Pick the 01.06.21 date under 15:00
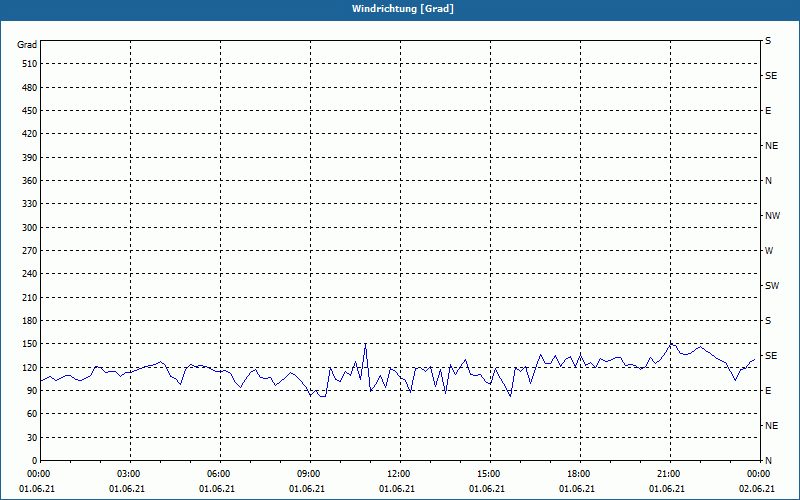Viewport: 800px width, 500px height. tap(487, 489)
